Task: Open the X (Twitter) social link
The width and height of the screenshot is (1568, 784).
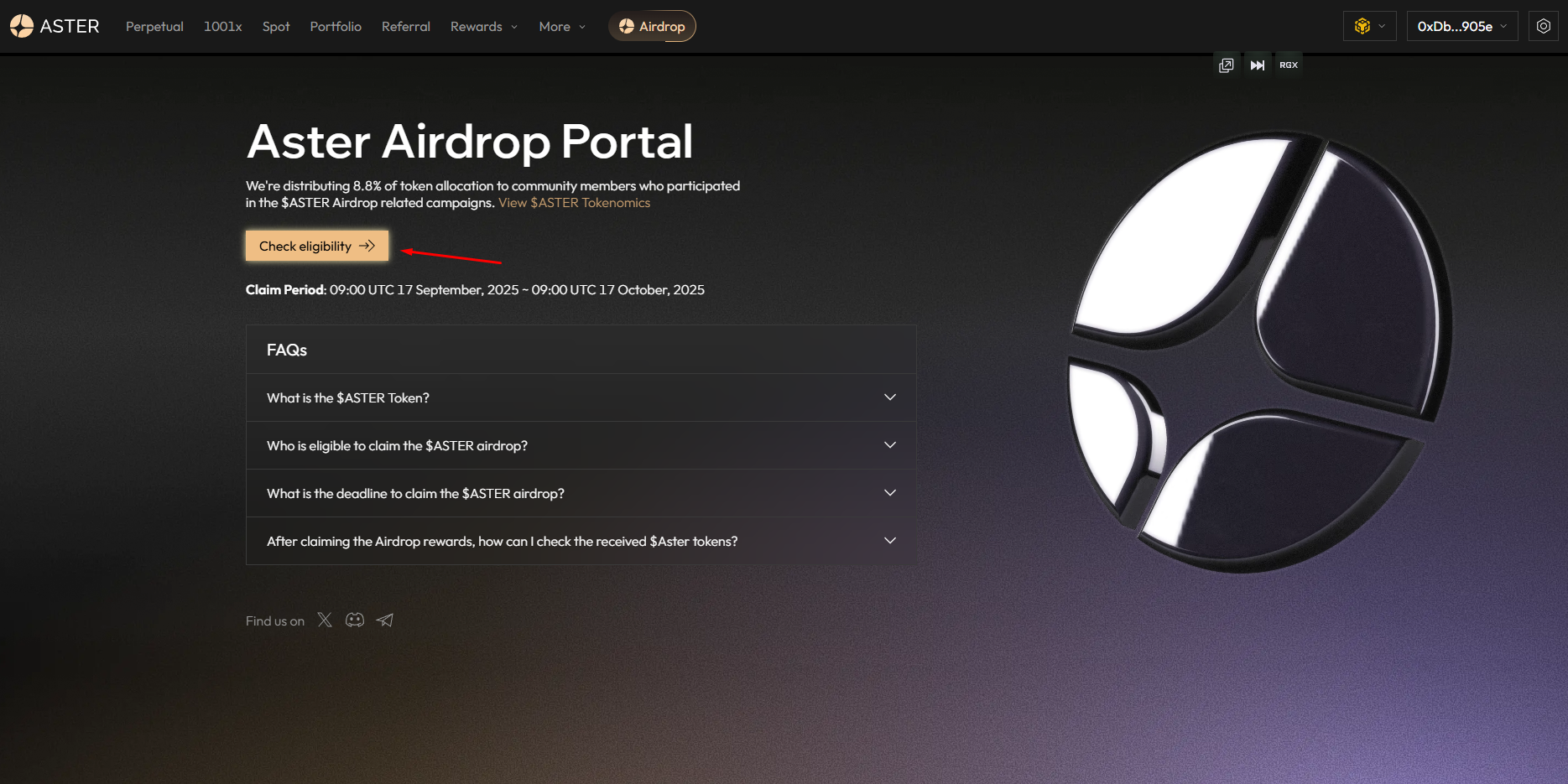Action: 325,620
